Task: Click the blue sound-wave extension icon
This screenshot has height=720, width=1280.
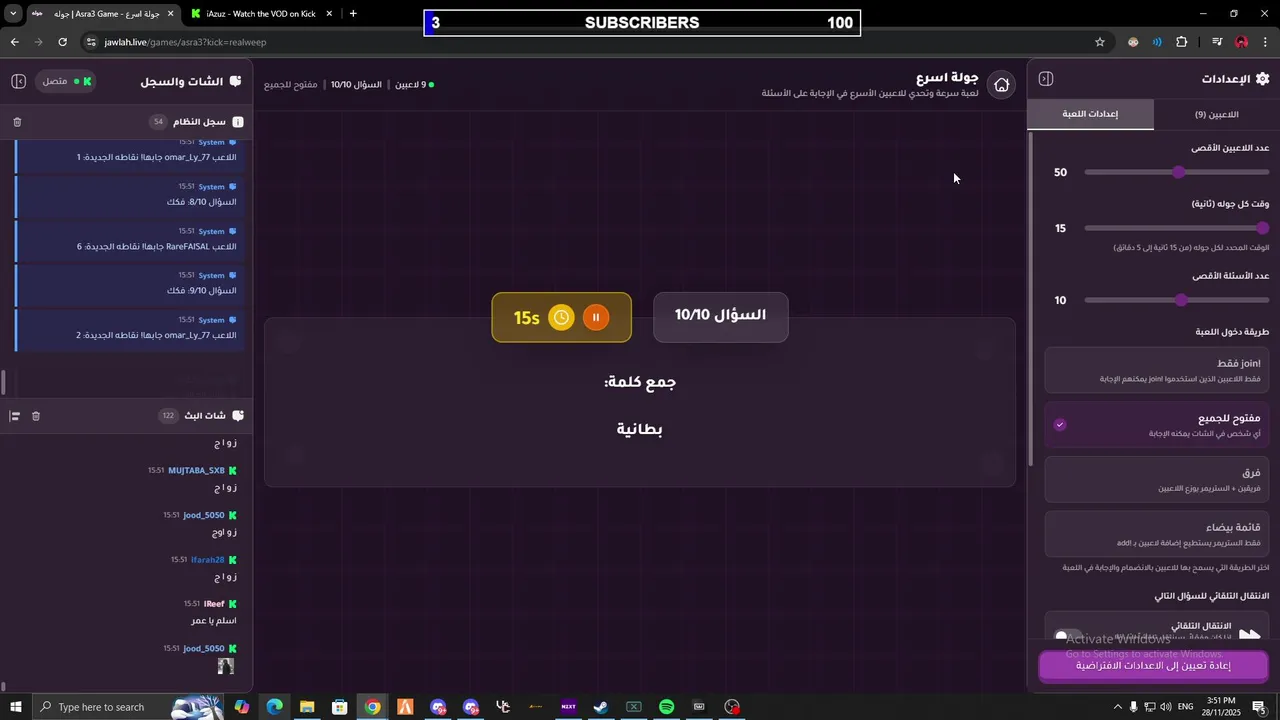Action: (x=1157, y=42)
